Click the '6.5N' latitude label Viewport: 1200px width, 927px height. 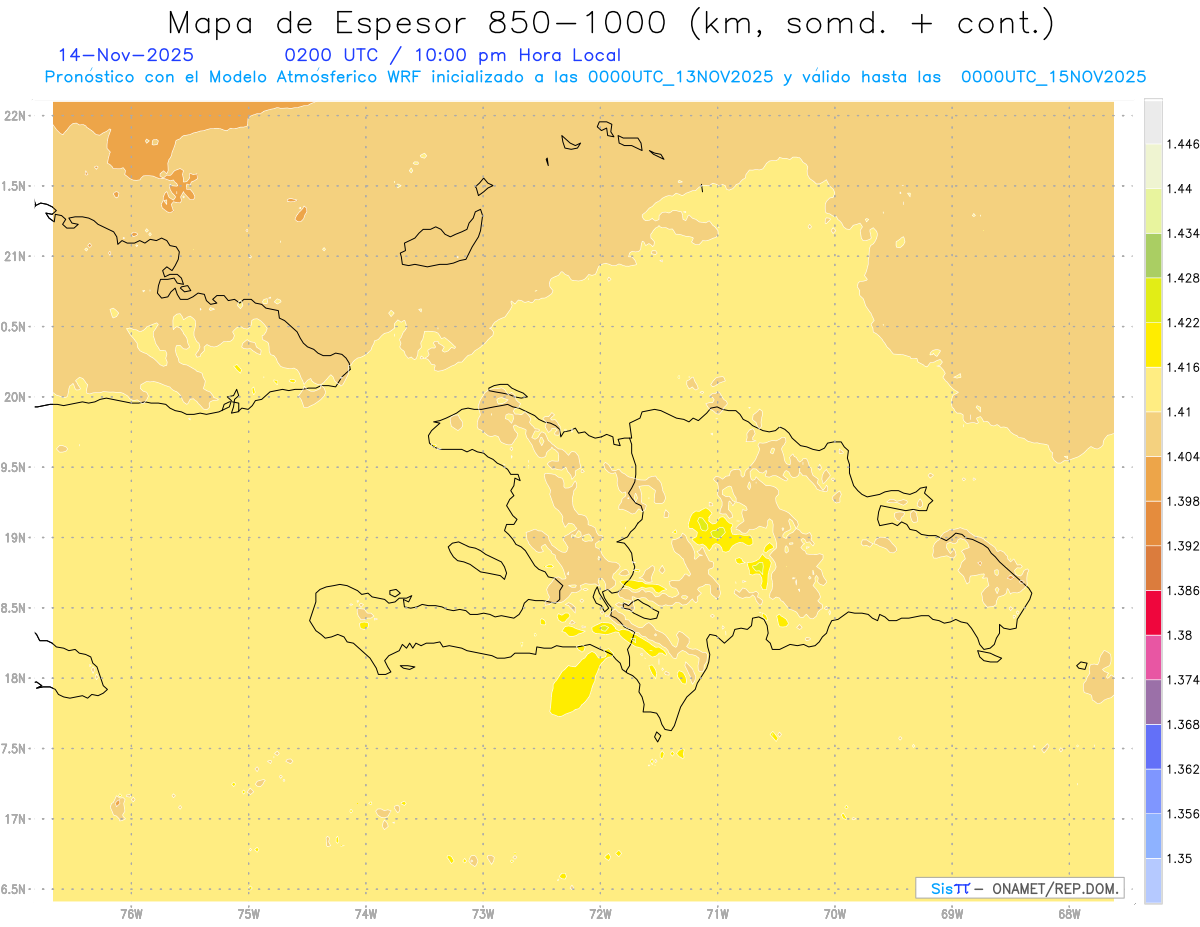click(14, 889)
